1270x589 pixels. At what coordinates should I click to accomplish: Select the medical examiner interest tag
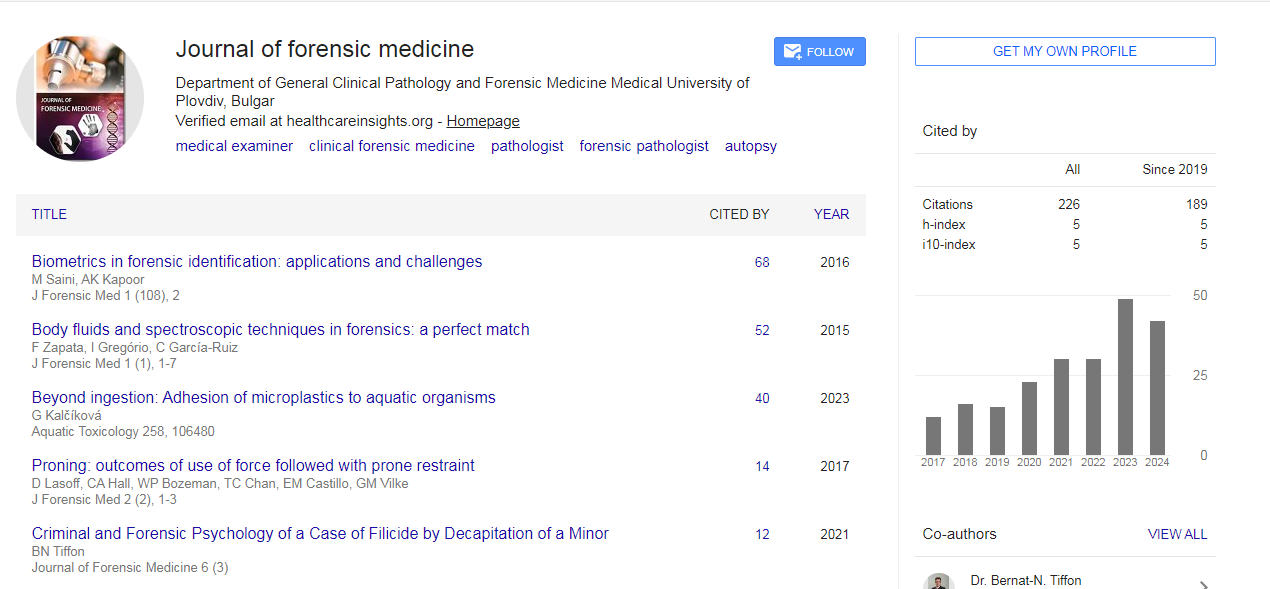[x=234, y=146]
